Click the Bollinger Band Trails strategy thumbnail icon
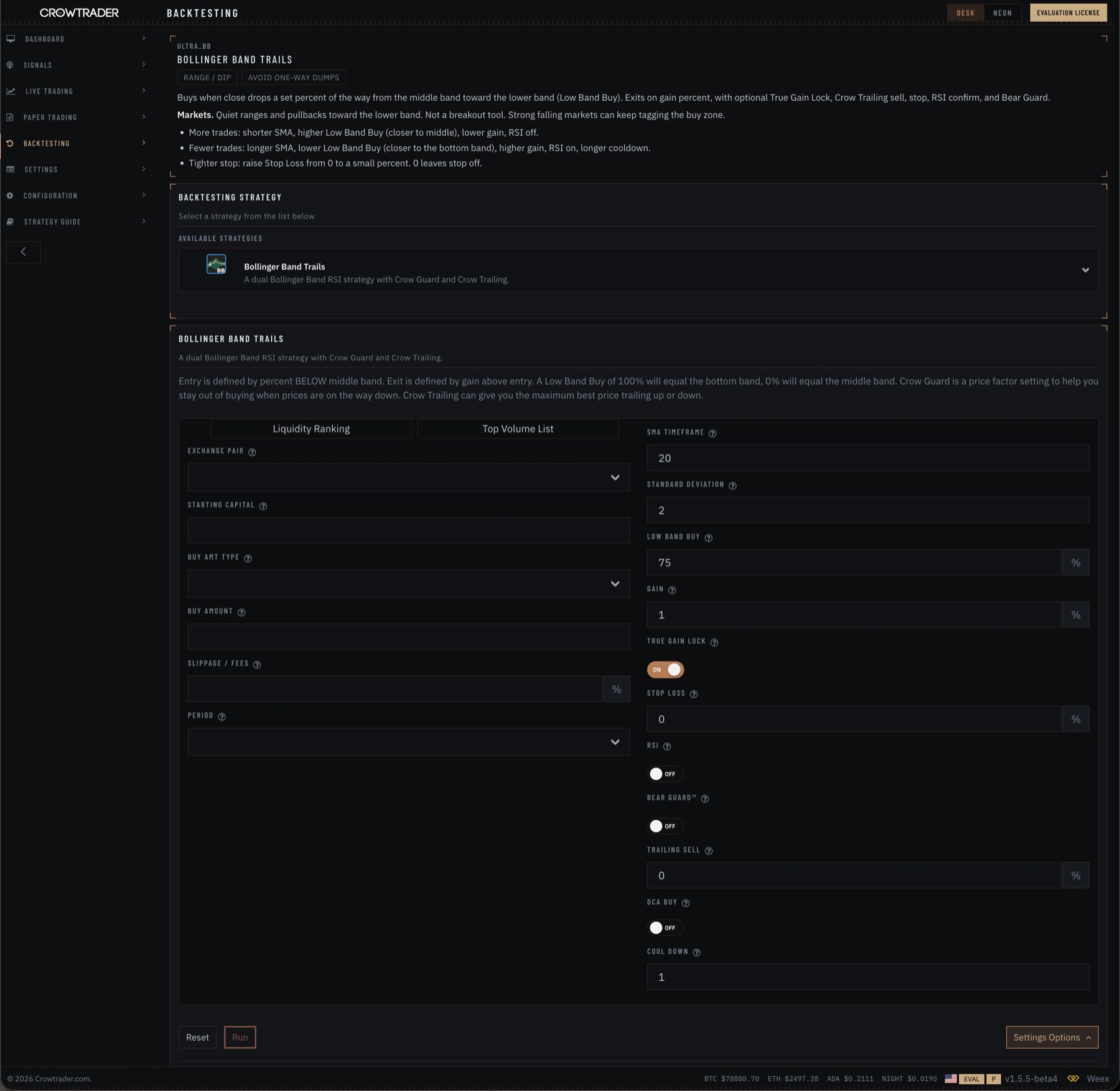The image size is (1120, 1091). 216,265
